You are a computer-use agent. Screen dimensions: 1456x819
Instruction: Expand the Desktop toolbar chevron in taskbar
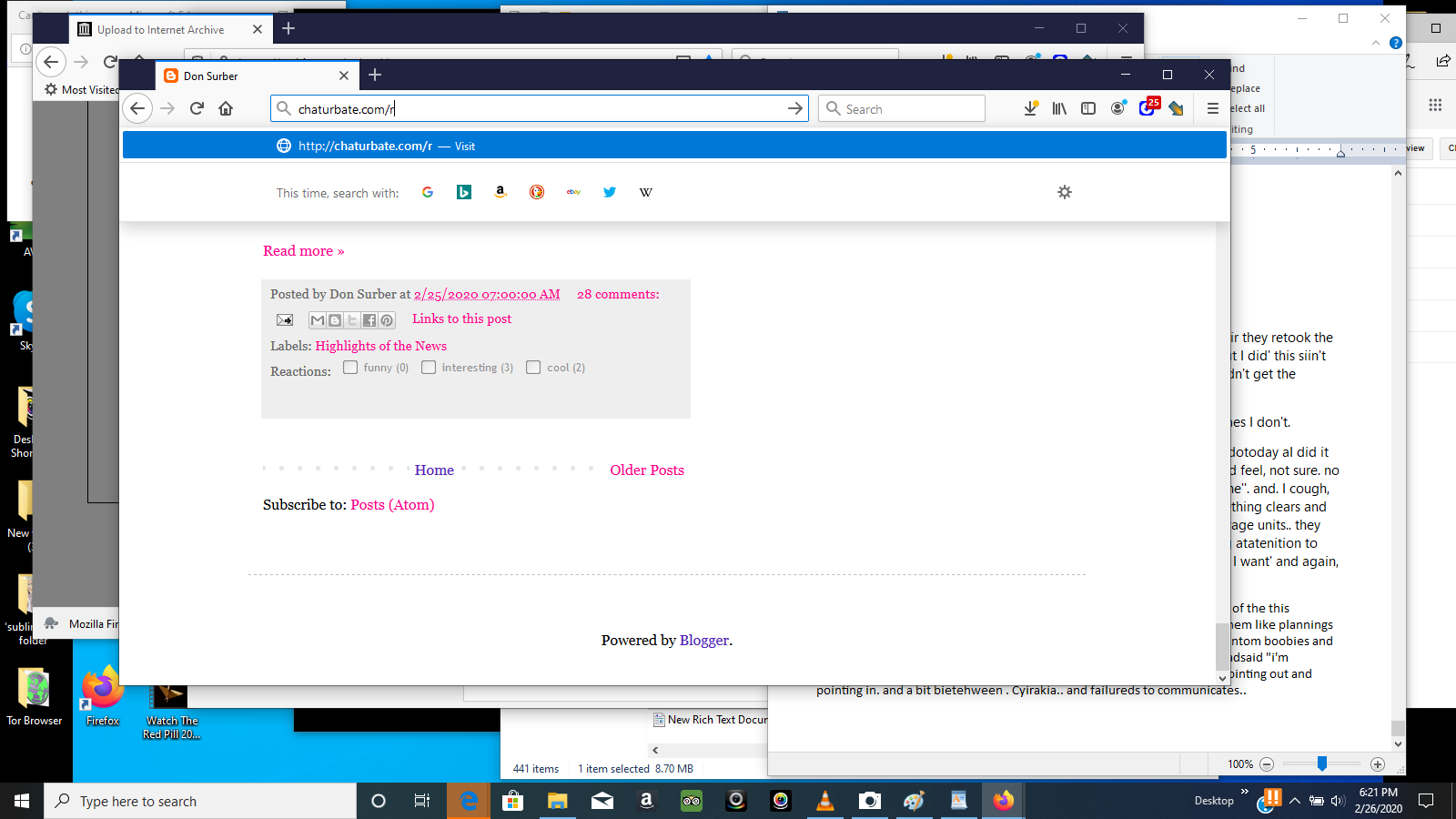point(1244,793)
